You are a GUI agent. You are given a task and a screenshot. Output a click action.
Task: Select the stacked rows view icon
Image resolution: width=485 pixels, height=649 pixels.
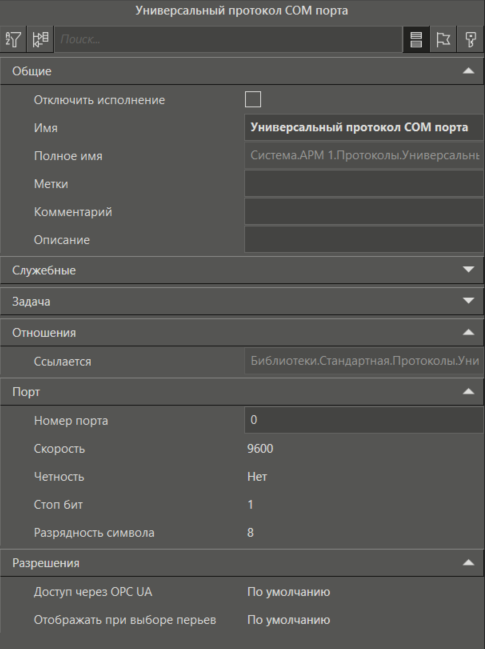pos(416,39)
